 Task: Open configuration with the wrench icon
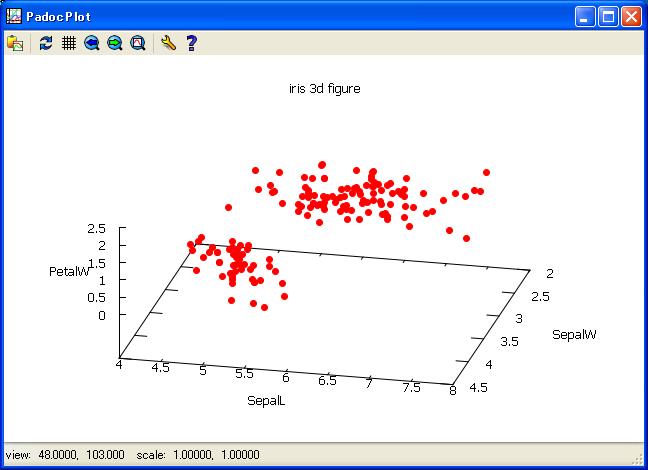point(168,43)
